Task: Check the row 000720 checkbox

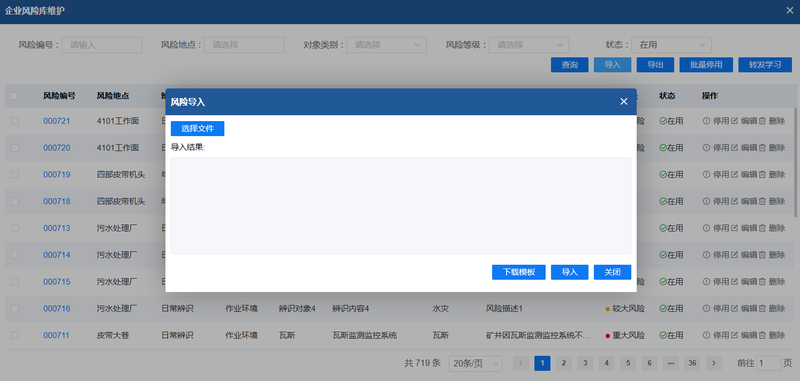Action: pos(15,148)
